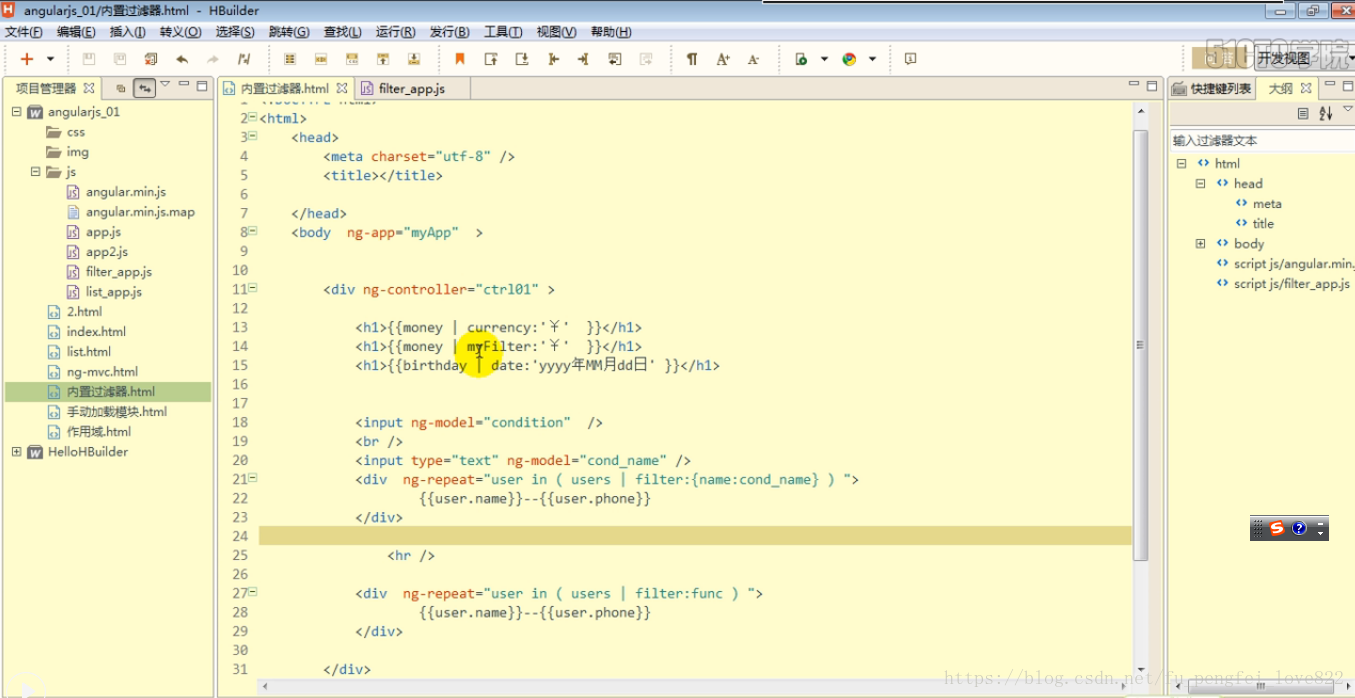Click the notification speech bubble icon
Image resolution: width=1355 pixels, height=698 pixels.
(910, 59)
